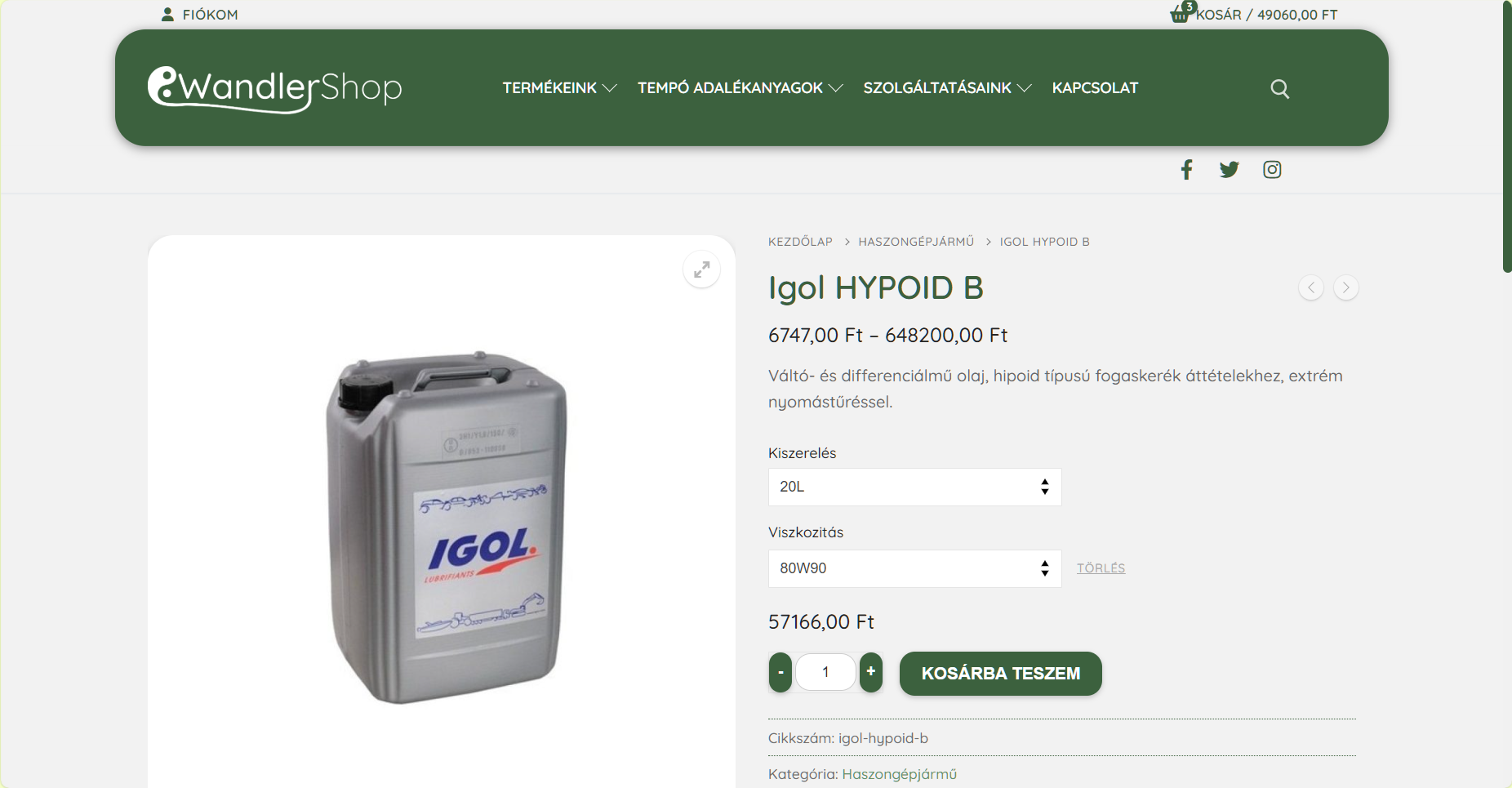Viewport: 1512px width, 788px height.
Task: Click the Igol HYPOID B product title
Action: (875, 287)
